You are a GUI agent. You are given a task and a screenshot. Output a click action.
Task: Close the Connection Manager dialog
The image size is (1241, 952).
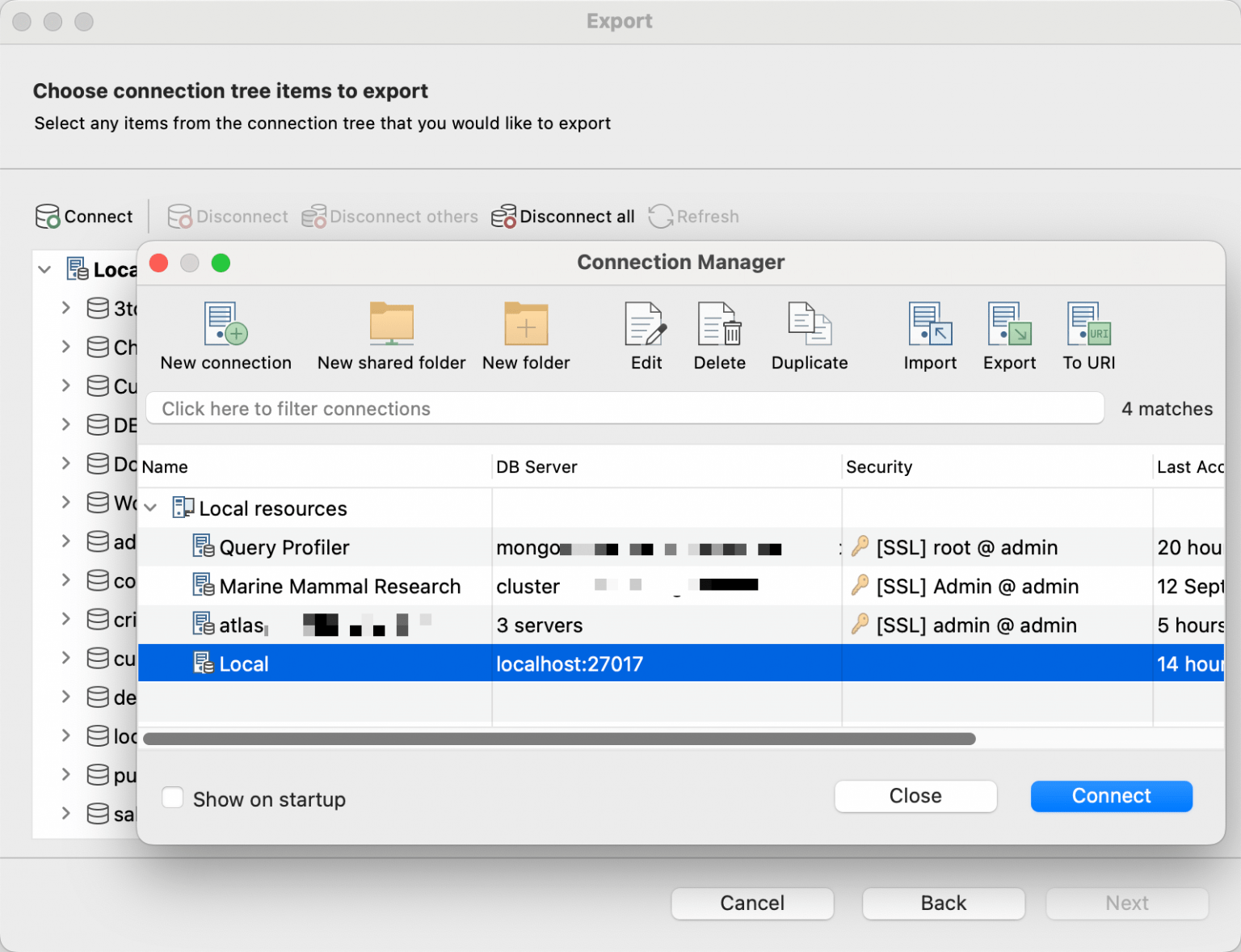(915, 796)
